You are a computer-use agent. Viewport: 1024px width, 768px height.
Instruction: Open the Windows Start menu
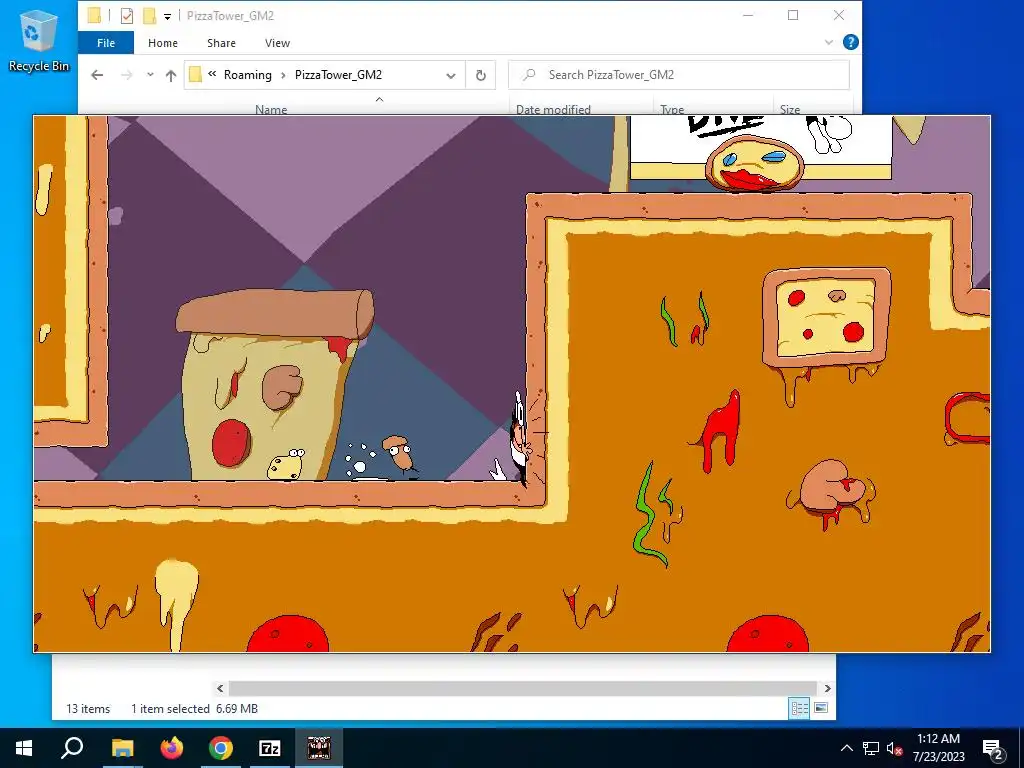[x=24, y=748]
